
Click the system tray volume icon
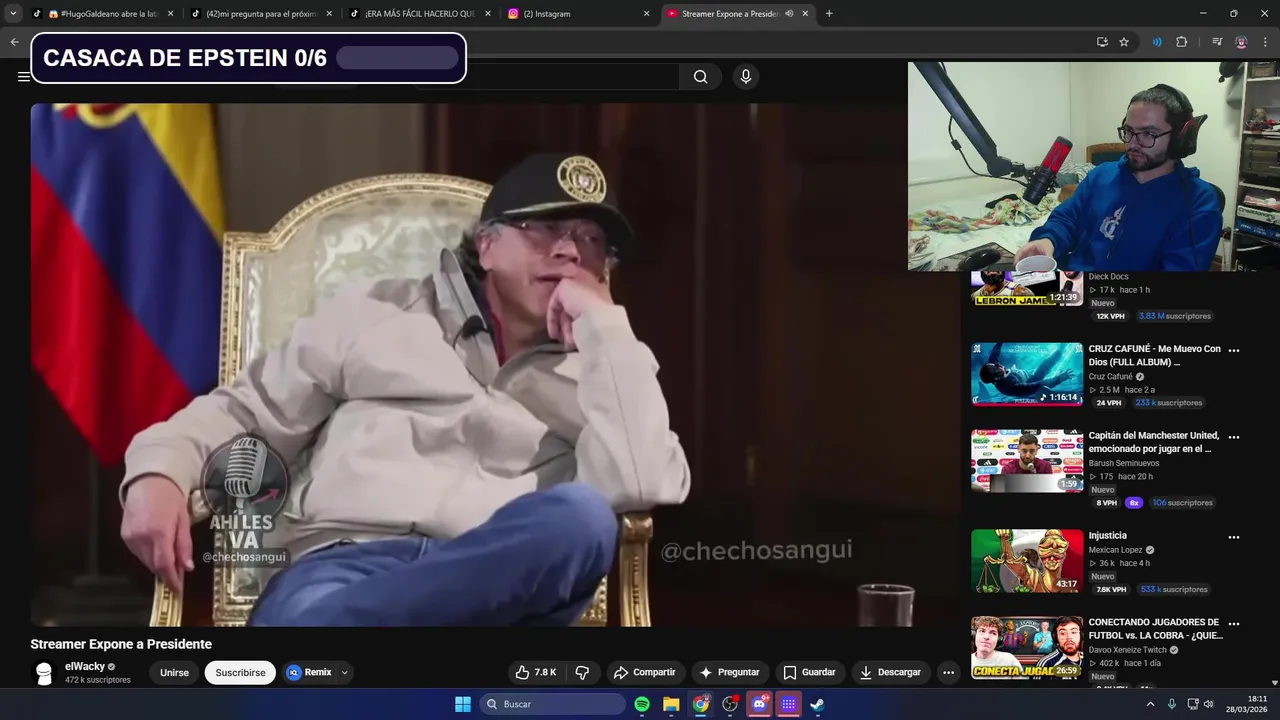point(1208,704)
